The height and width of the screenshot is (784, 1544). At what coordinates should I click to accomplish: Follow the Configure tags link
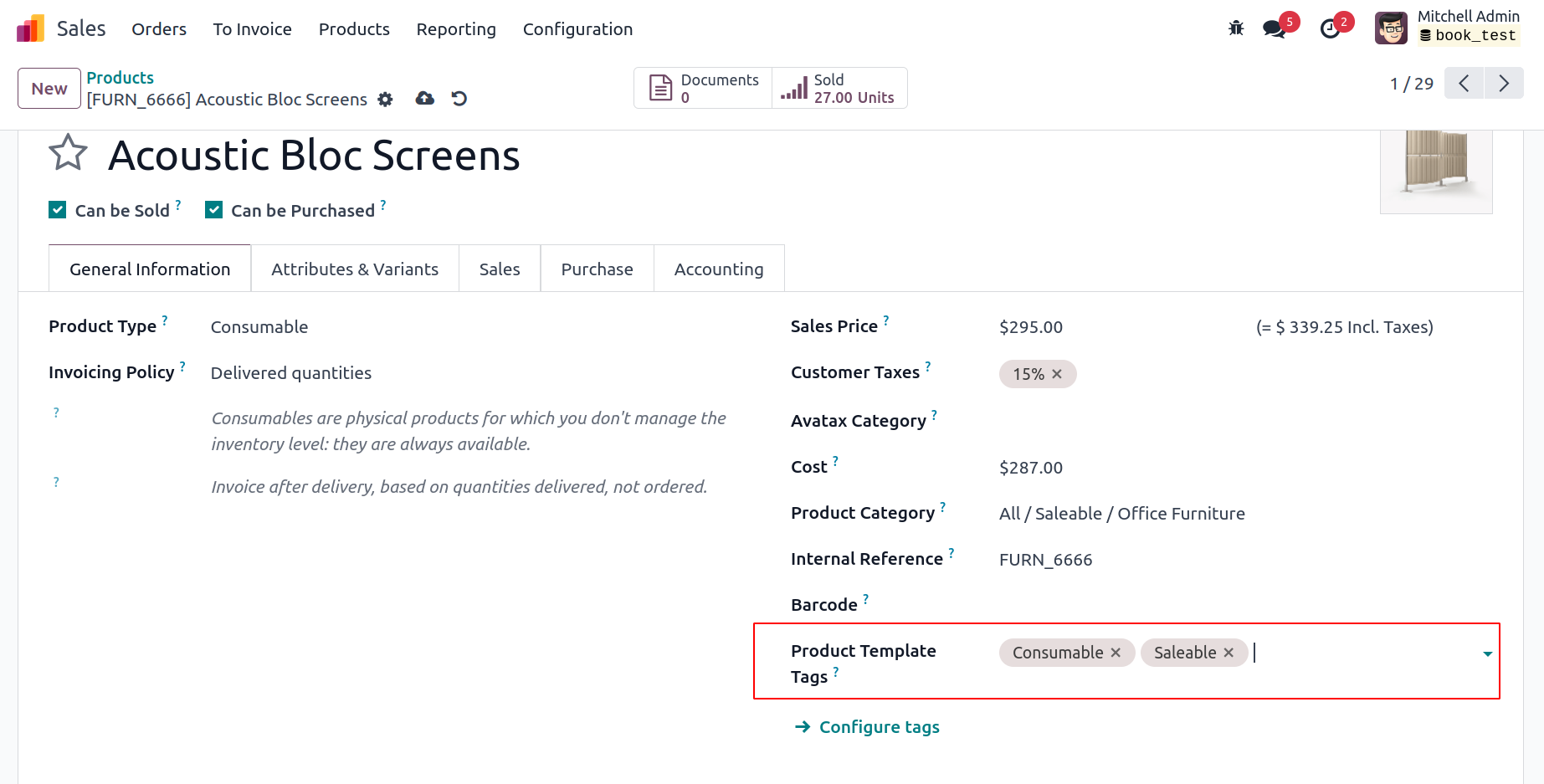coord(879,727)
